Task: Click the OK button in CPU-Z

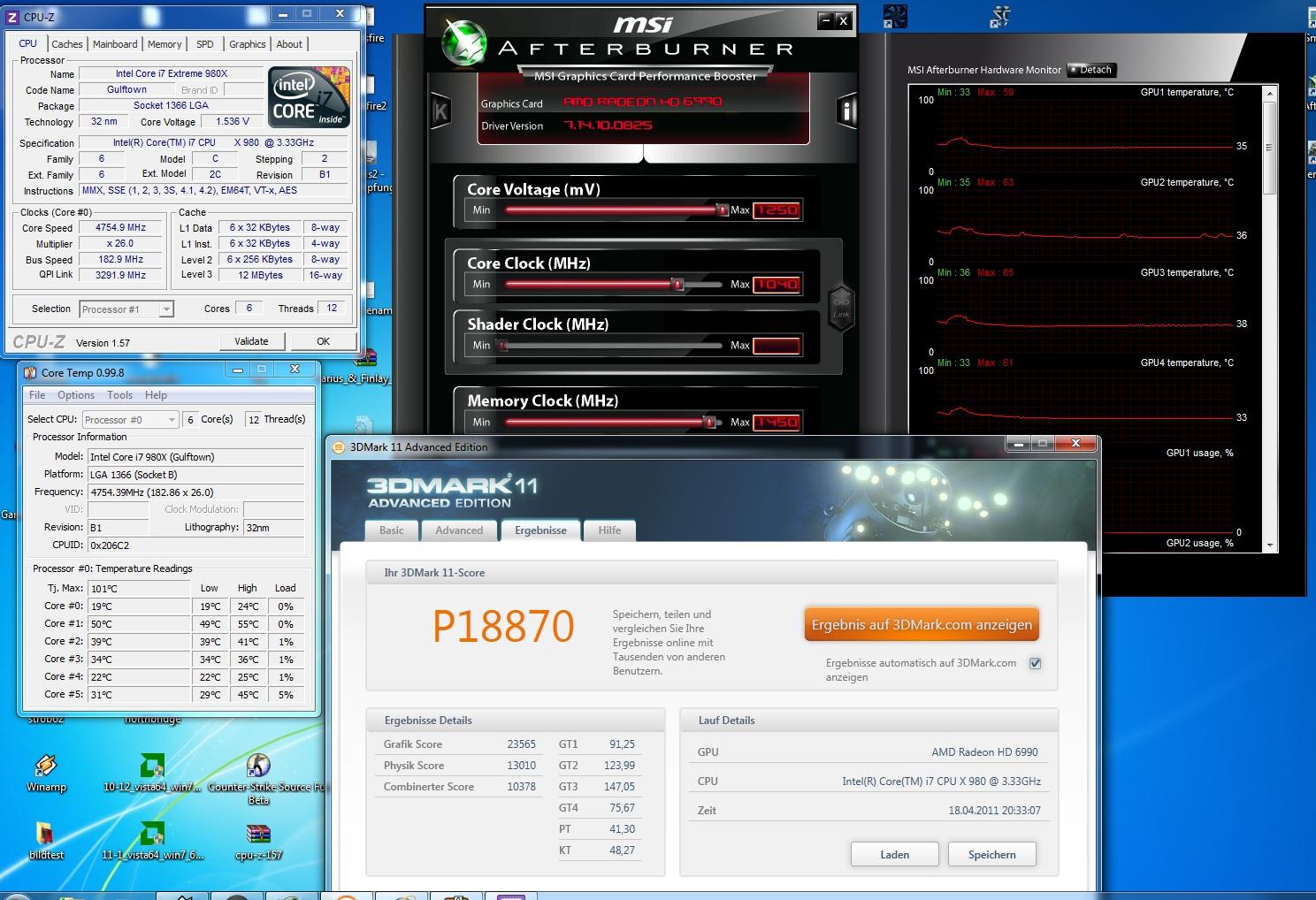Action: pyautogui.click(x=324, y=341)
